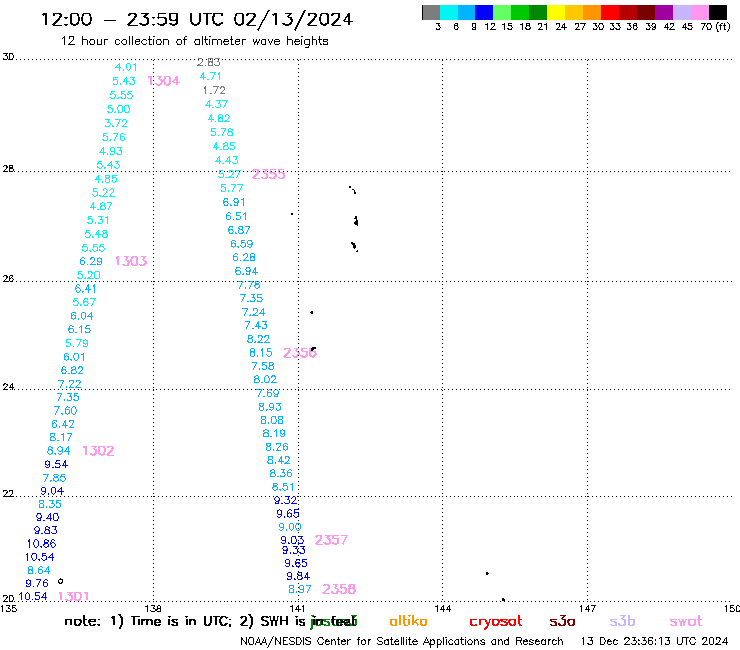Click the wave height value '5.00'
The image size is (740, 650).
(x=118, y=109)
